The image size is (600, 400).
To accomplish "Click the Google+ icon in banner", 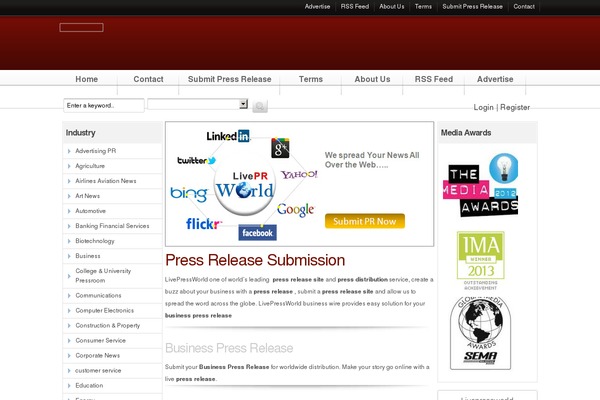I will tap(280, 148).
